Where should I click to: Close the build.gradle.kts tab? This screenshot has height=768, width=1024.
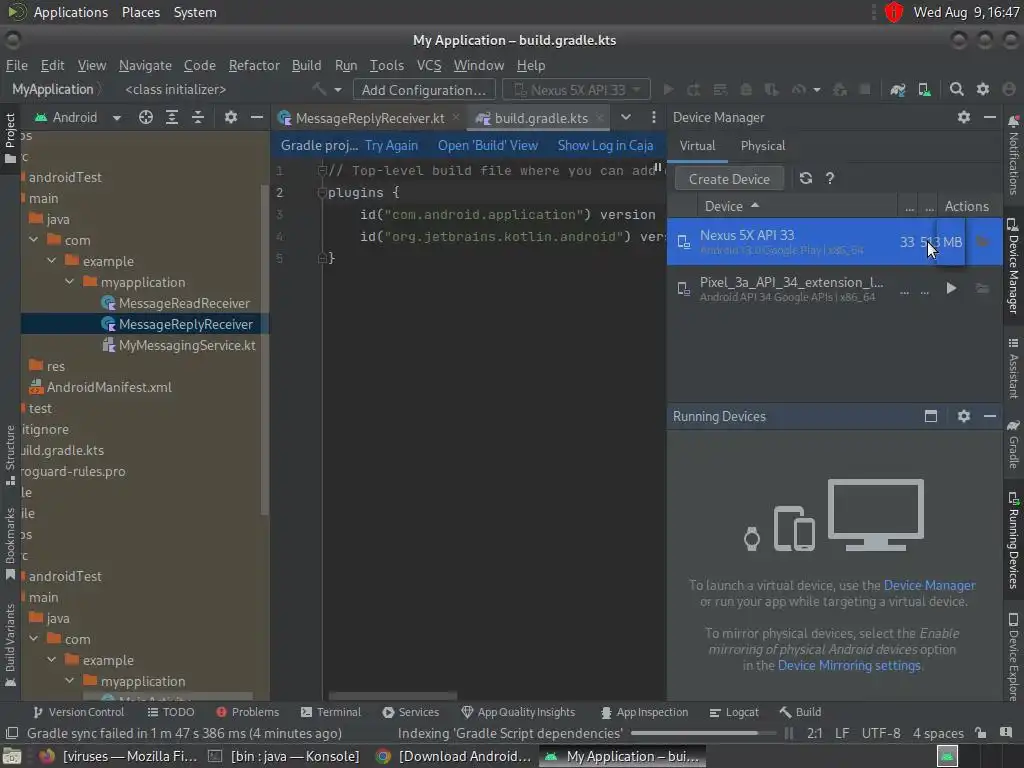(600, 118)
